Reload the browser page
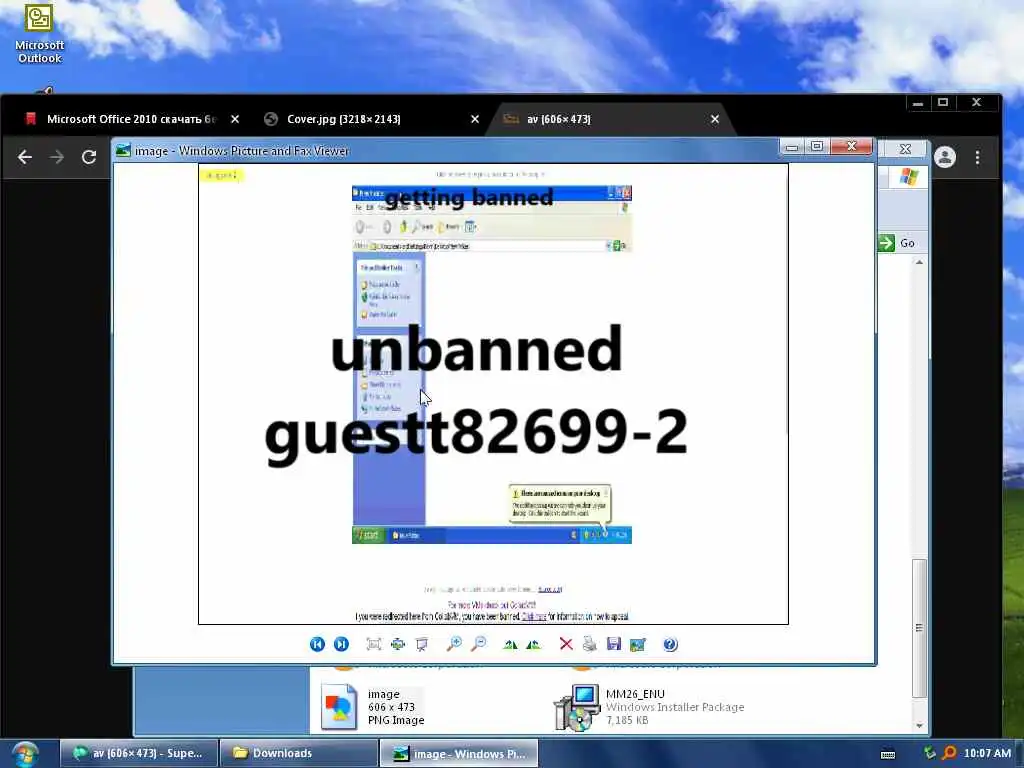 (x=89, y=157)
